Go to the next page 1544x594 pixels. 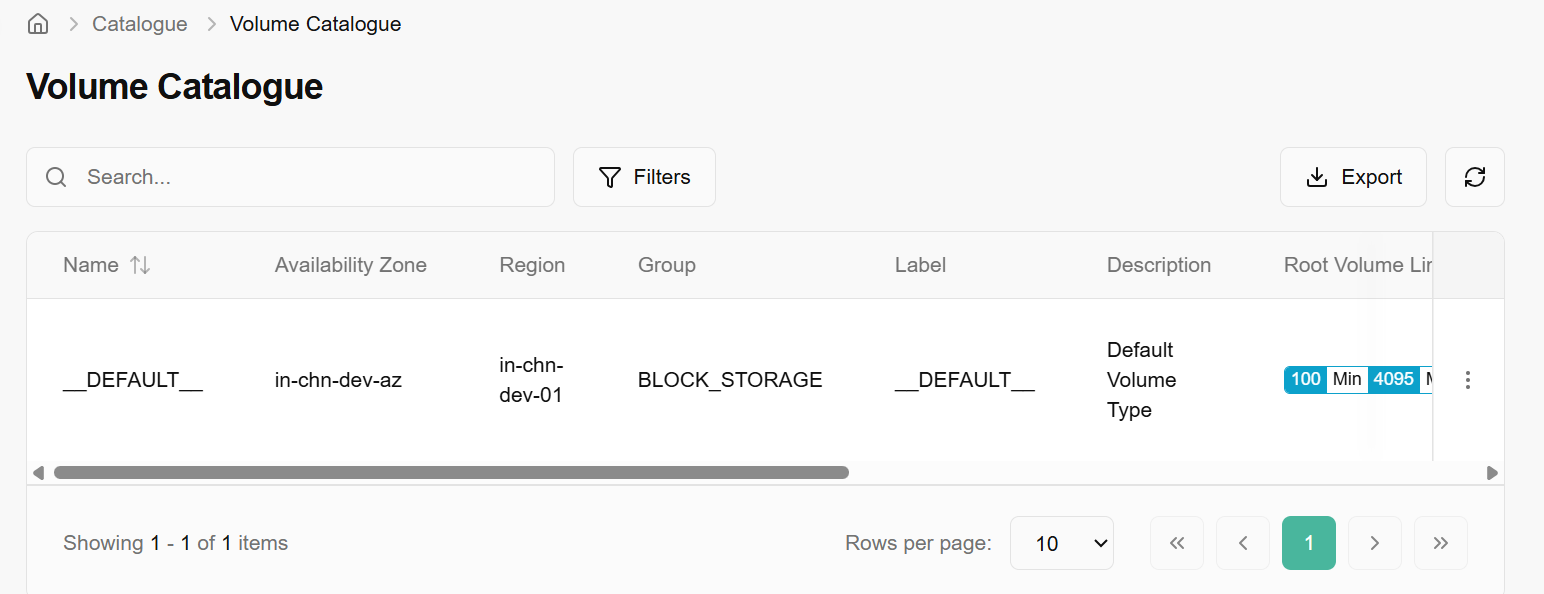coord(1375,543)
